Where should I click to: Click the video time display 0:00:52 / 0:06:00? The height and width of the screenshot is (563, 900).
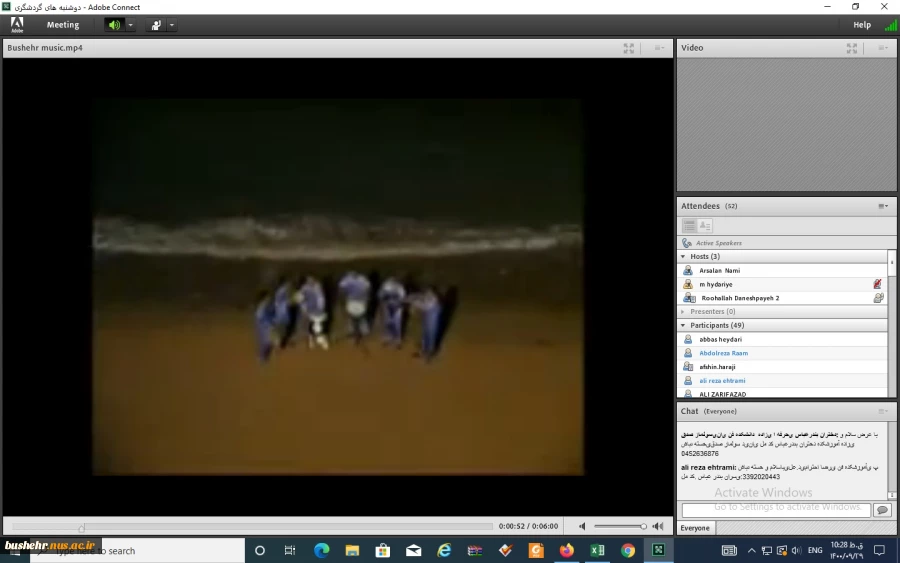click(528, 526)
